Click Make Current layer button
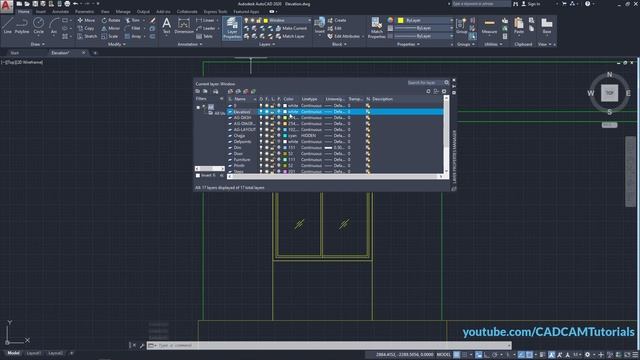 pyautogui.click(x=291, y=28)
